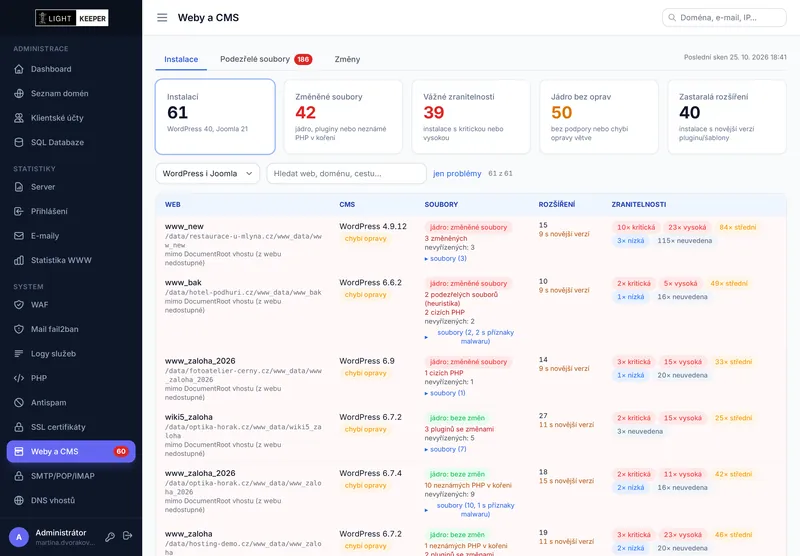
Task: Click the 60 badge on Weby a CMS
Action: click(121, 451)
